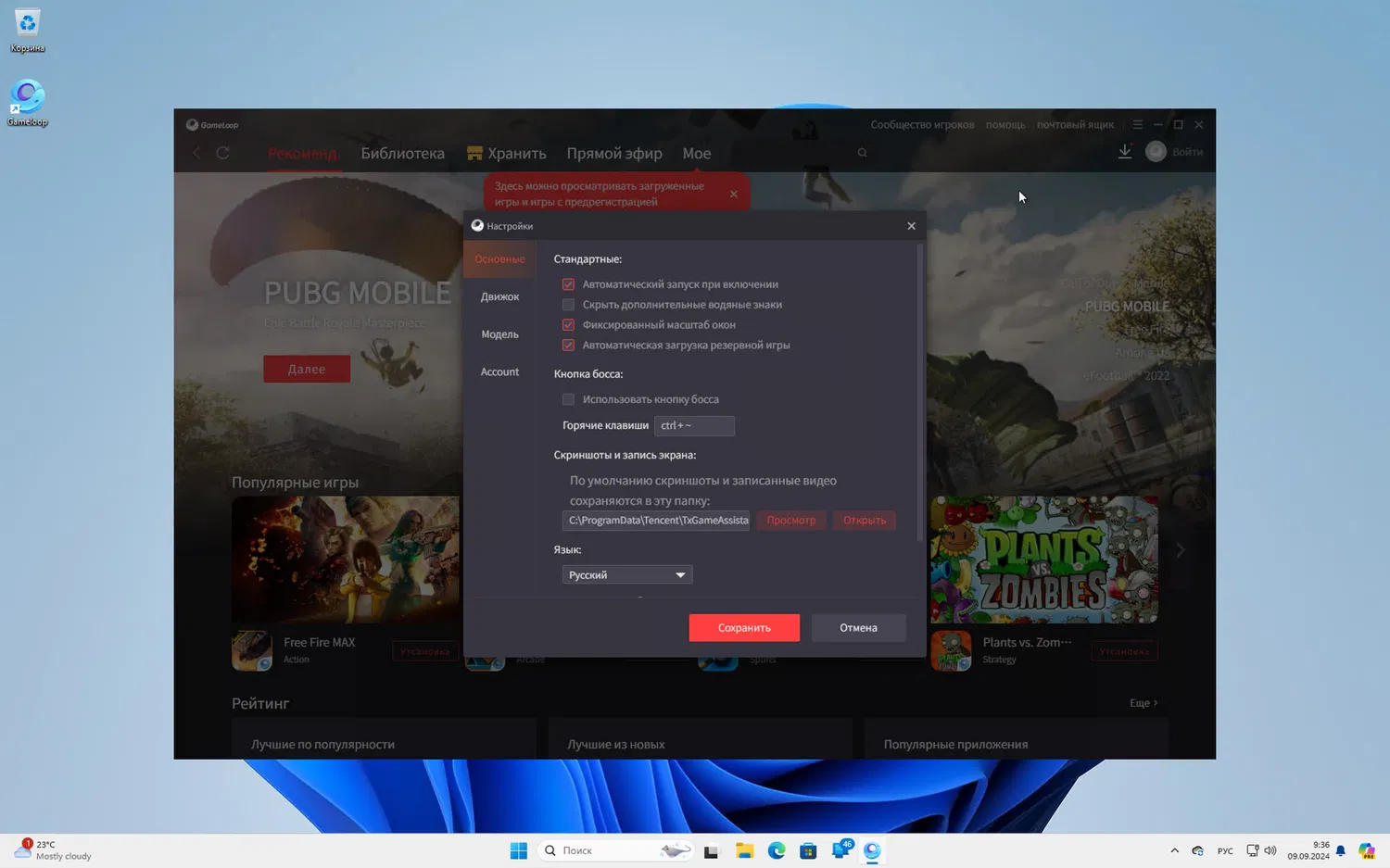Open the Recycle Bin desktop icon
This screenshot has height=868, width=1390.
click(28, 30)
